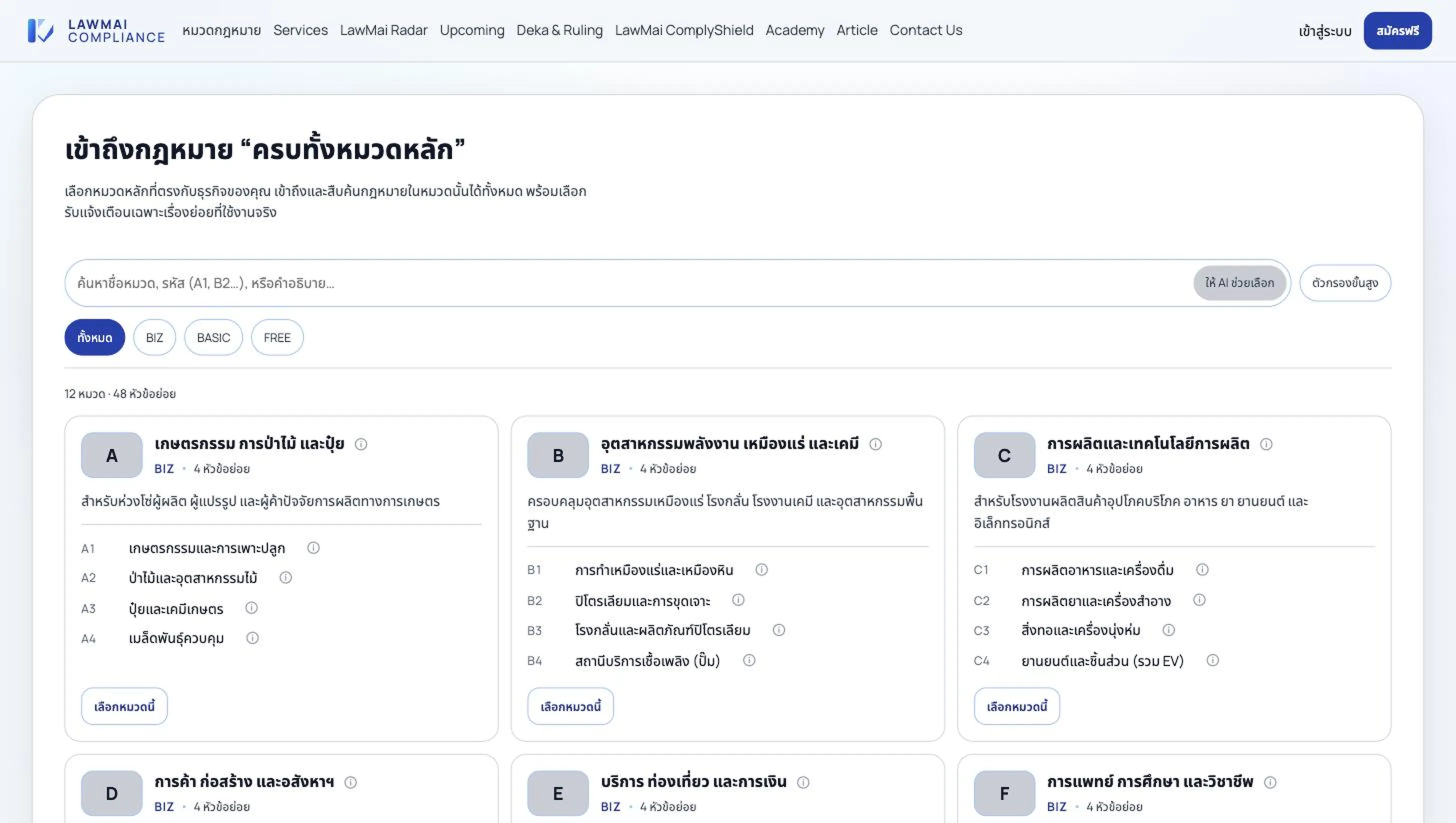Filter categories by BASIC plan
The height and width of the screenshot is (823, 1456).
tap(213, 337)
